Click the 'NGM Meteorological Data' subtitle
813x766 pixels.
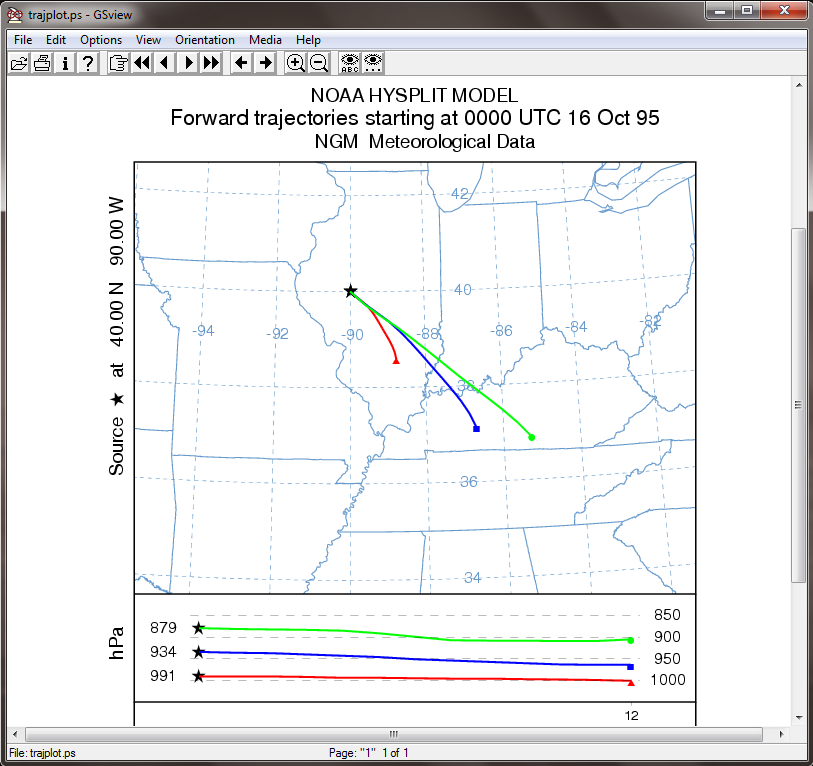425,142
